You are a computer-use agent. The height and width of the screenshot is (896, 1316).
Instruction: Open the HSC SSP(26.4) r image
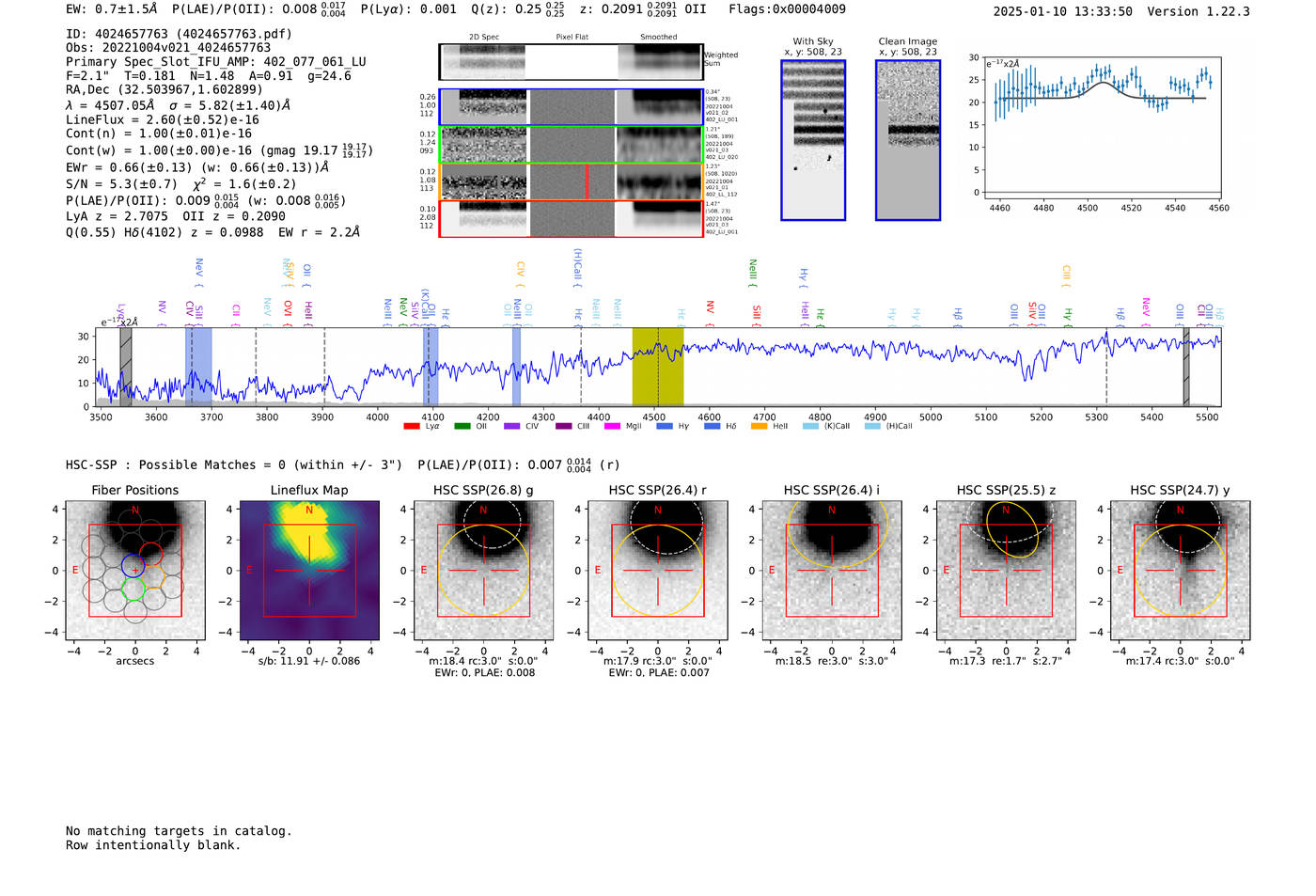[658, 571]
